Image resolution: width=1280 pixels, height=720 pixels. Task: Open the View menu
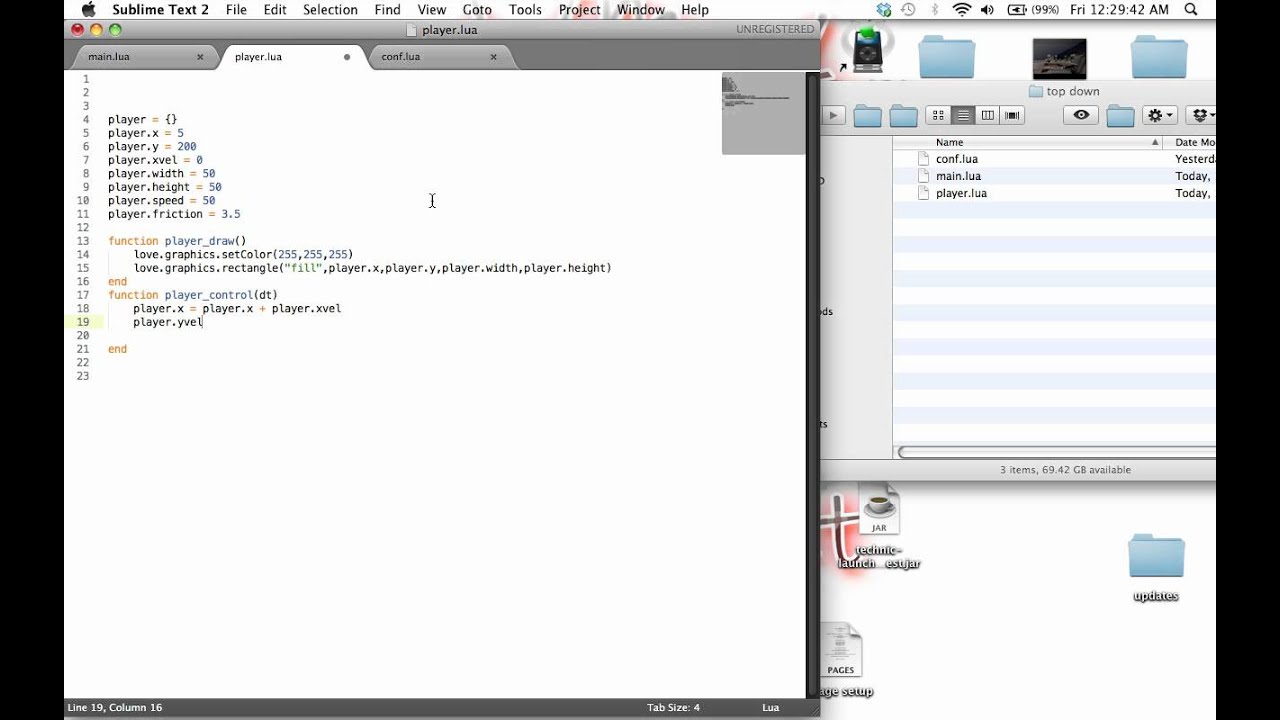pyautogui.click(x=432, y=10)
